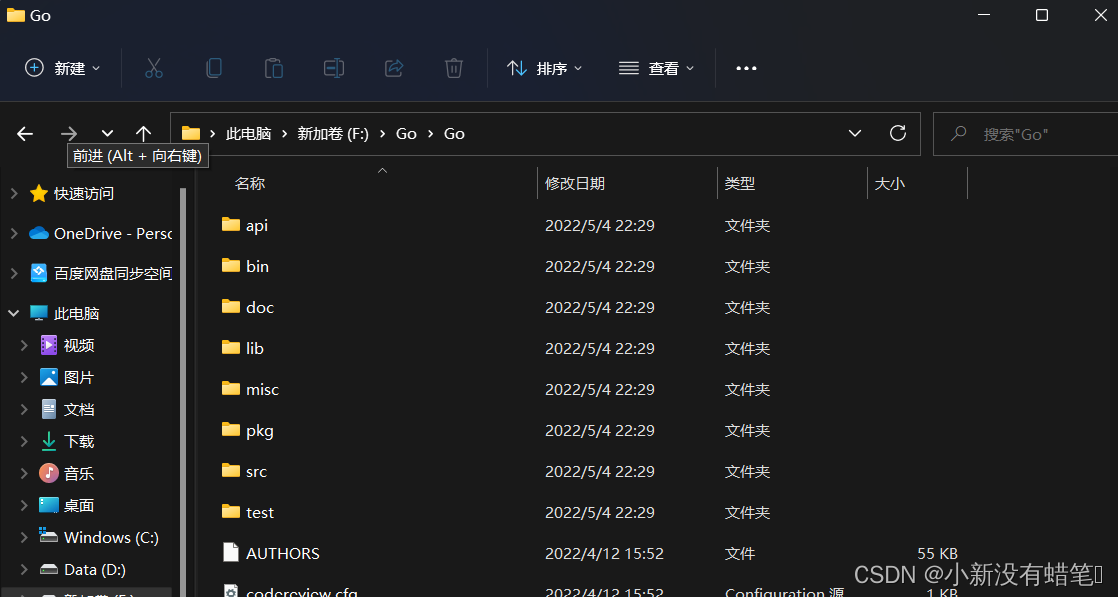Click the navigation pane vertical scrollbar
This screenshot has height=597, width=1118.
coord(183,391)
